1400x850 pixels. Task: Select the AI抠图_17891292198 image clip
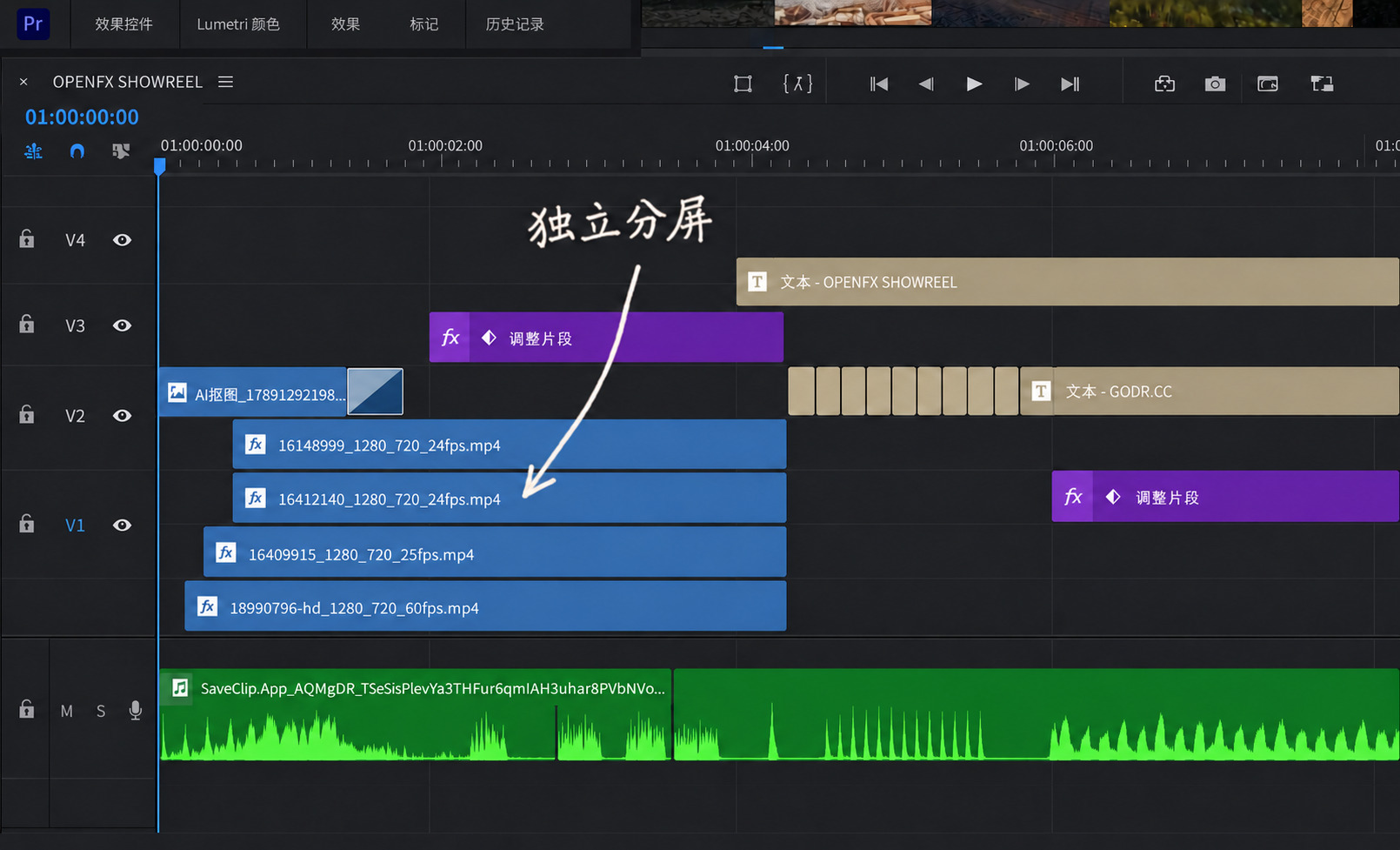pos(253,393)
